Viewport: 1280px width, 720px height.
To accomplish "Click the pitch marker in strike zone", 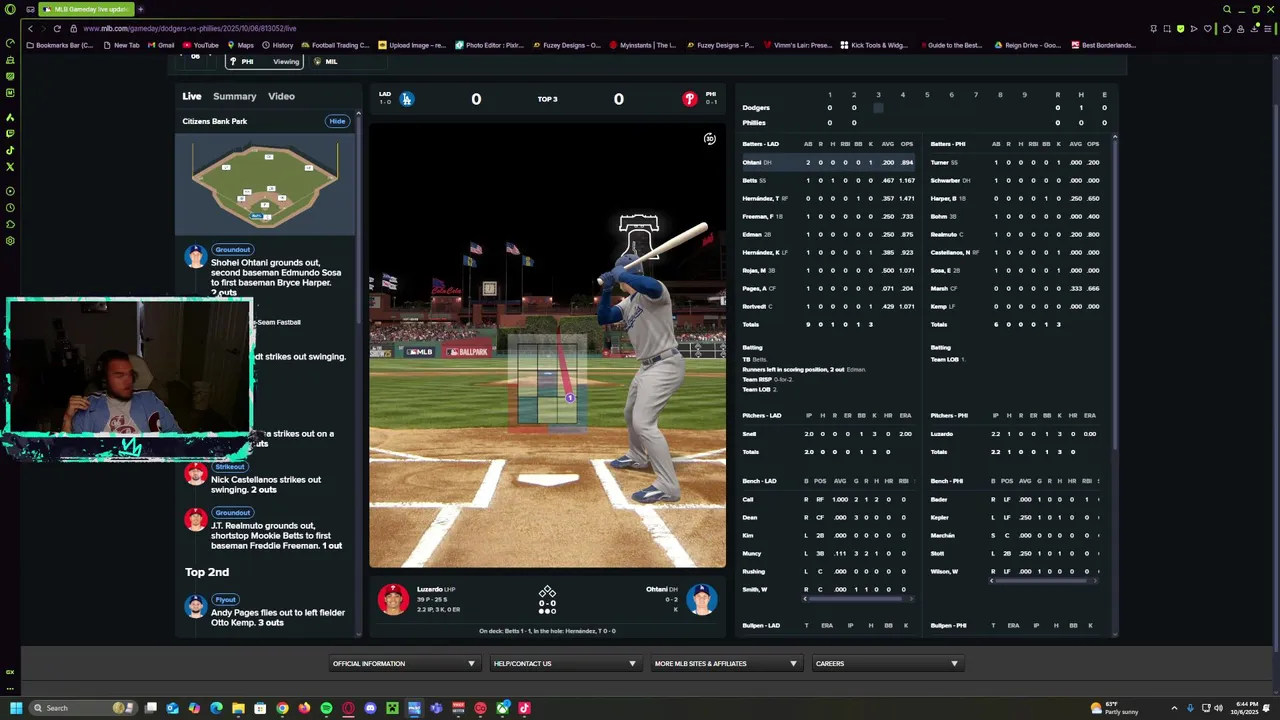I will coord(570,398).
